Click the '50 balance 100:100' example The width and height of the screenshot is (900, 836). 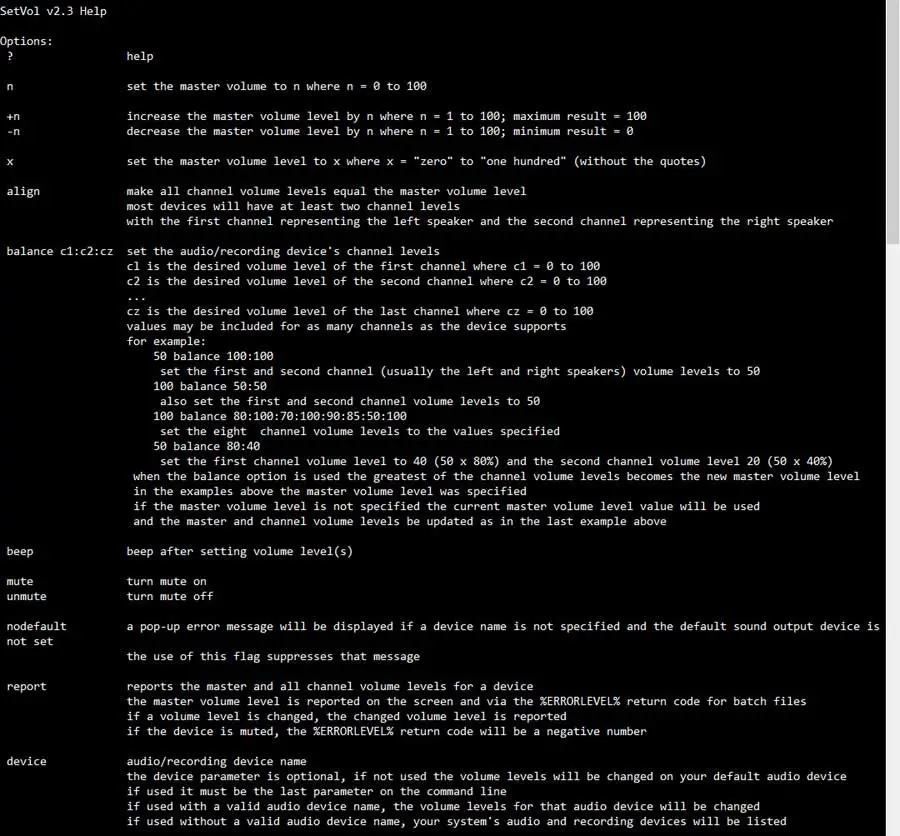click(x=213, y=356)
